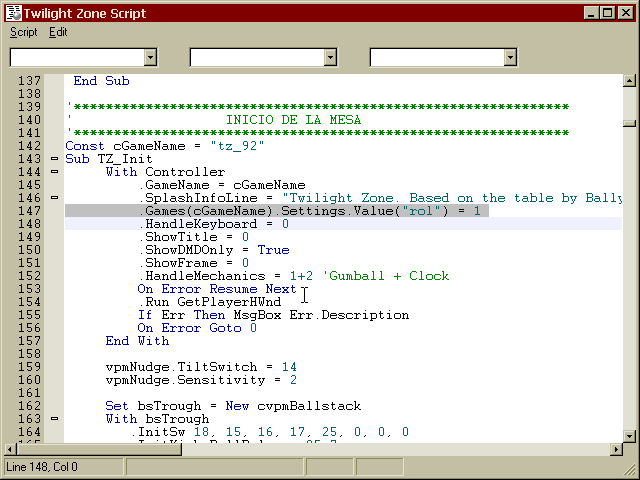Click the 'Gumball + Clock' comment
The width and height of the screenshot is (640, 480).
pos(386,276)
